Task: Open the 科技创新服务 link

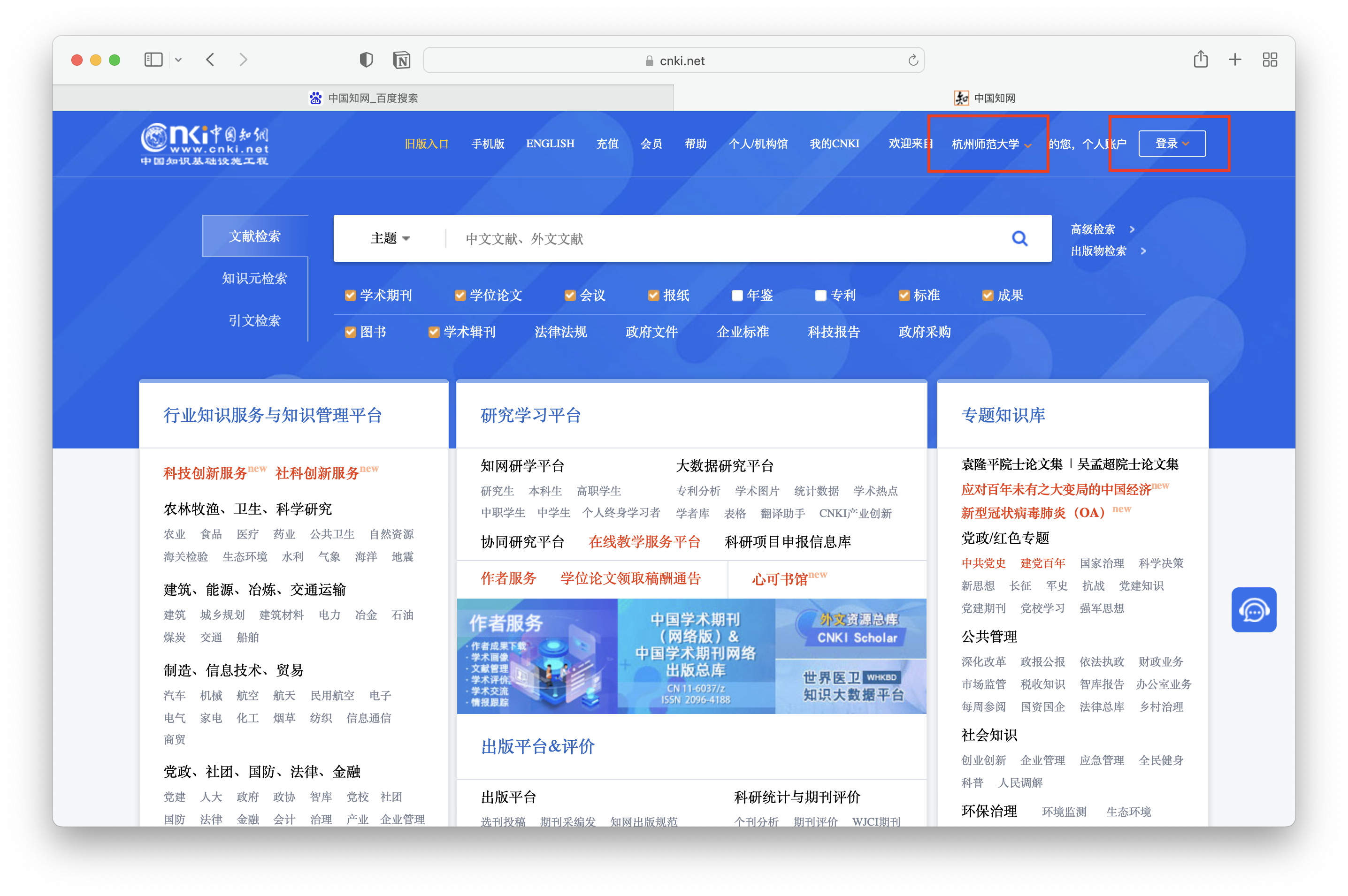Action: coord(205,473)
